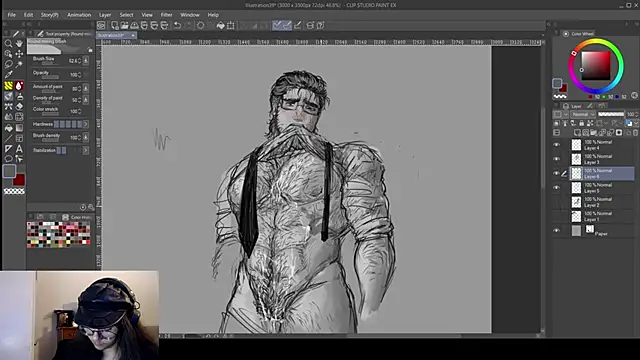640x360 pixels.
Task: Click the New file icon in command bar
Action: click(x=115, y=25)
